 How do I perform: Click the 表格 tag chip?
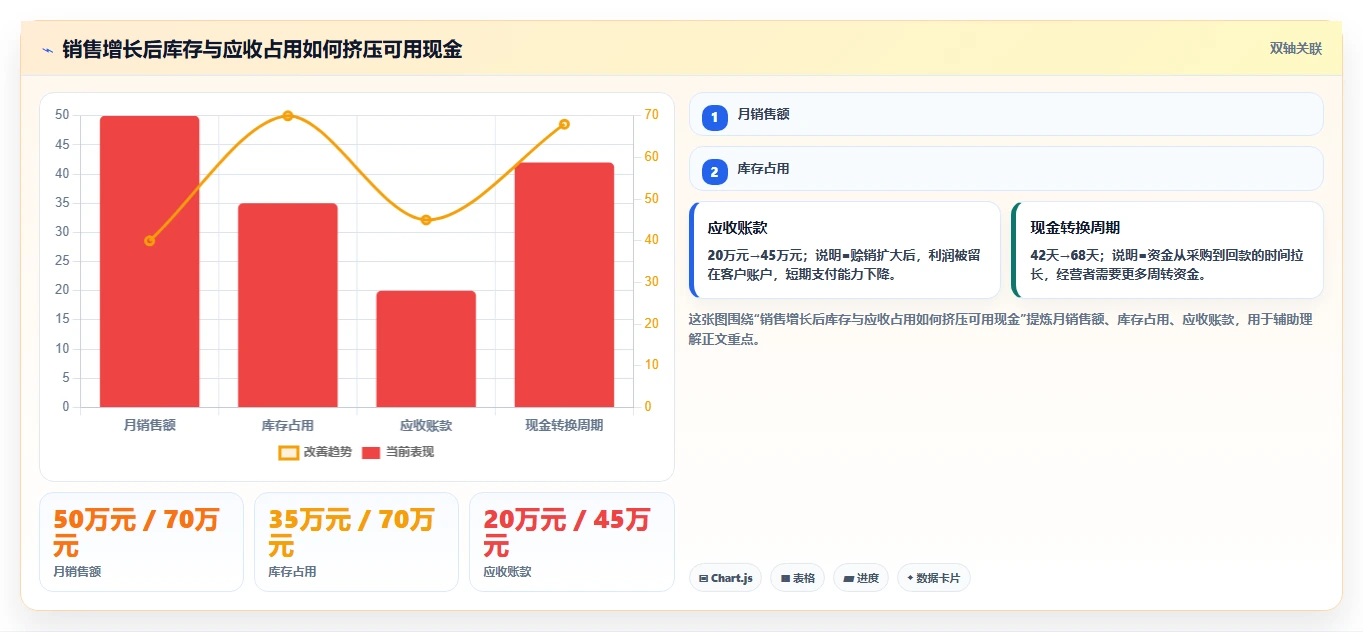(x=797, y=578)
